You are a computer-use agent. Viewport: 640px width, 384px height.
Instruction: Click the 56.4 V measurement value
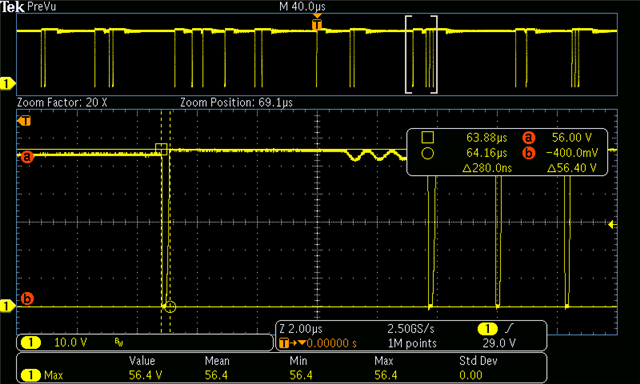(145, 375)
